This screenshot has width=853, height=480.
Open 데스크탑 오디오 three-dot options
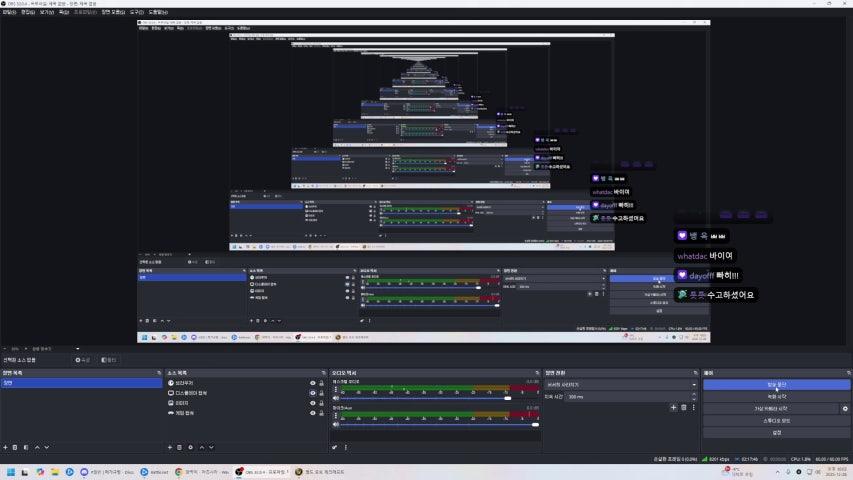click(x=336, y=390)
